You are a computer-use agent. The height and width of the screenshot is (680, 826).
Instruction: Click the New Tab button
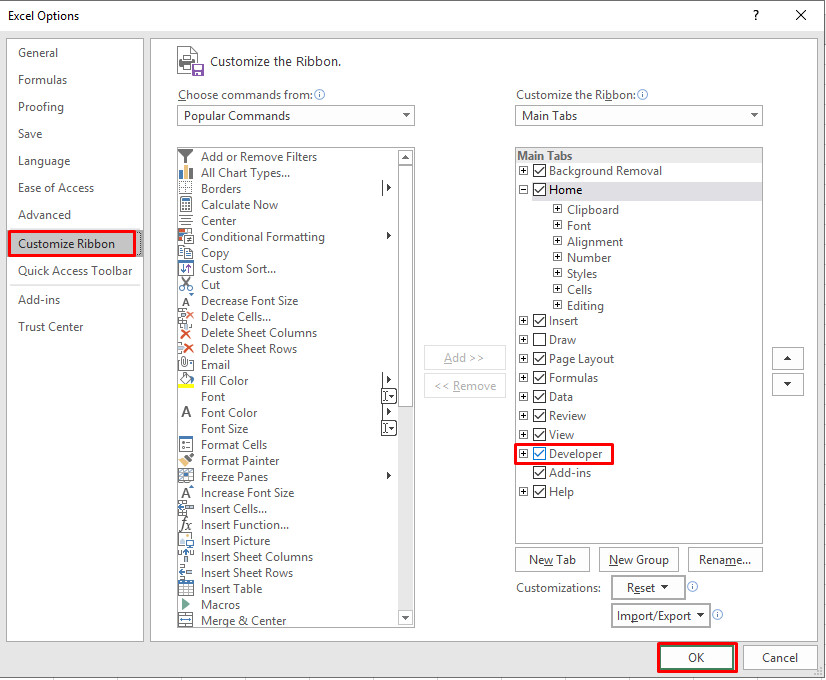pyautogui.click(x=552, y=559)
